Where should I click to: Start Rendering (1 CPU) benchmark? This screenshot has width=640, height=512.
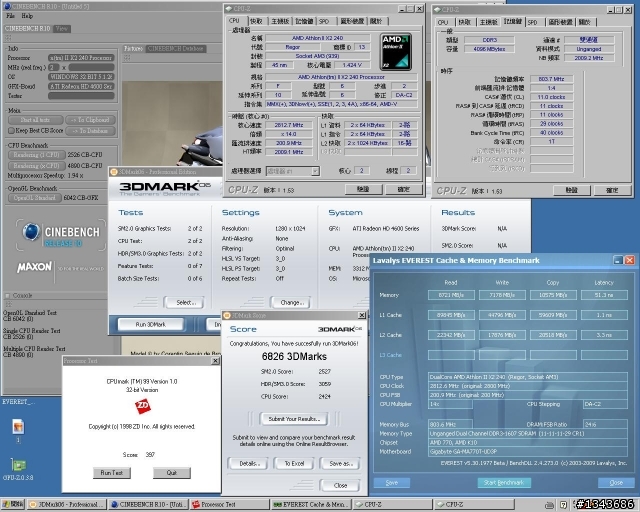coord(37,155)
